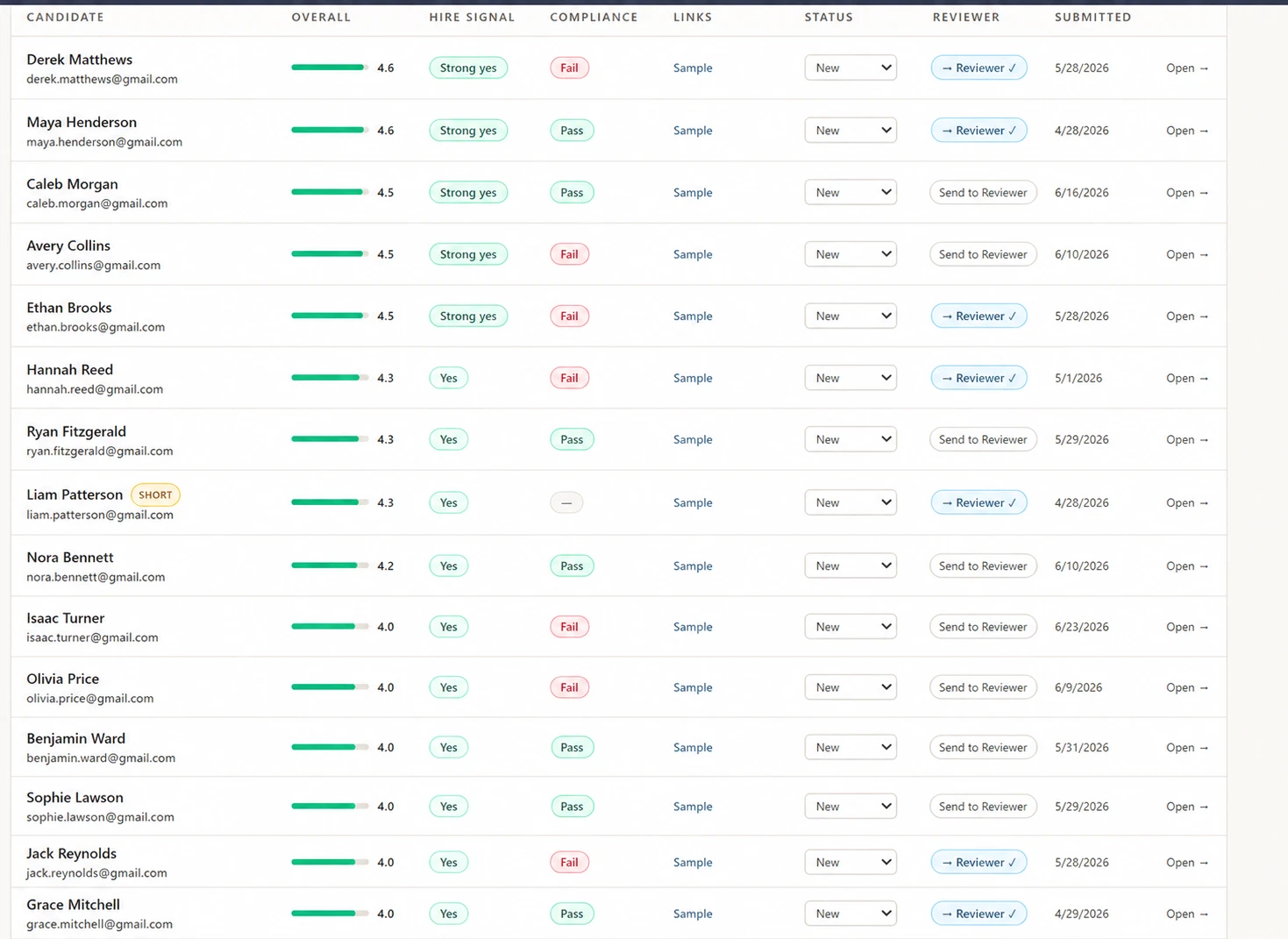Select email jack.reynolds@gmail.com
Viewport: 1288px width, 939px height.
click(96, 873)
